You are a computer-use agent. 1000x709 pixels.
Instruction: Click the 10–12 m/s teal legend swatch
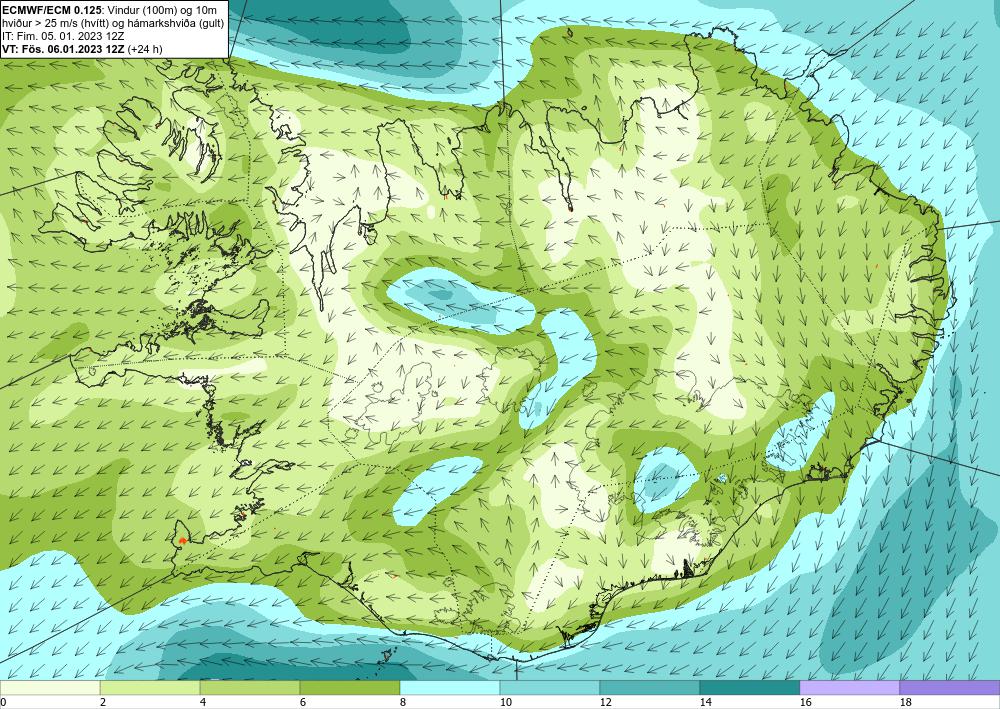tap(550, 688)
